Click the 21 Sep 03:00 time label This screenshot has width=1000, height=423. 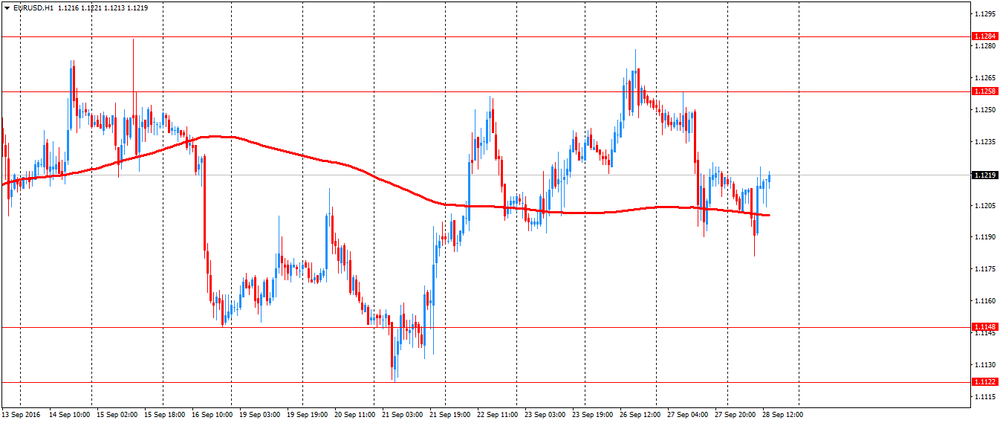click(x=403, y=414)
